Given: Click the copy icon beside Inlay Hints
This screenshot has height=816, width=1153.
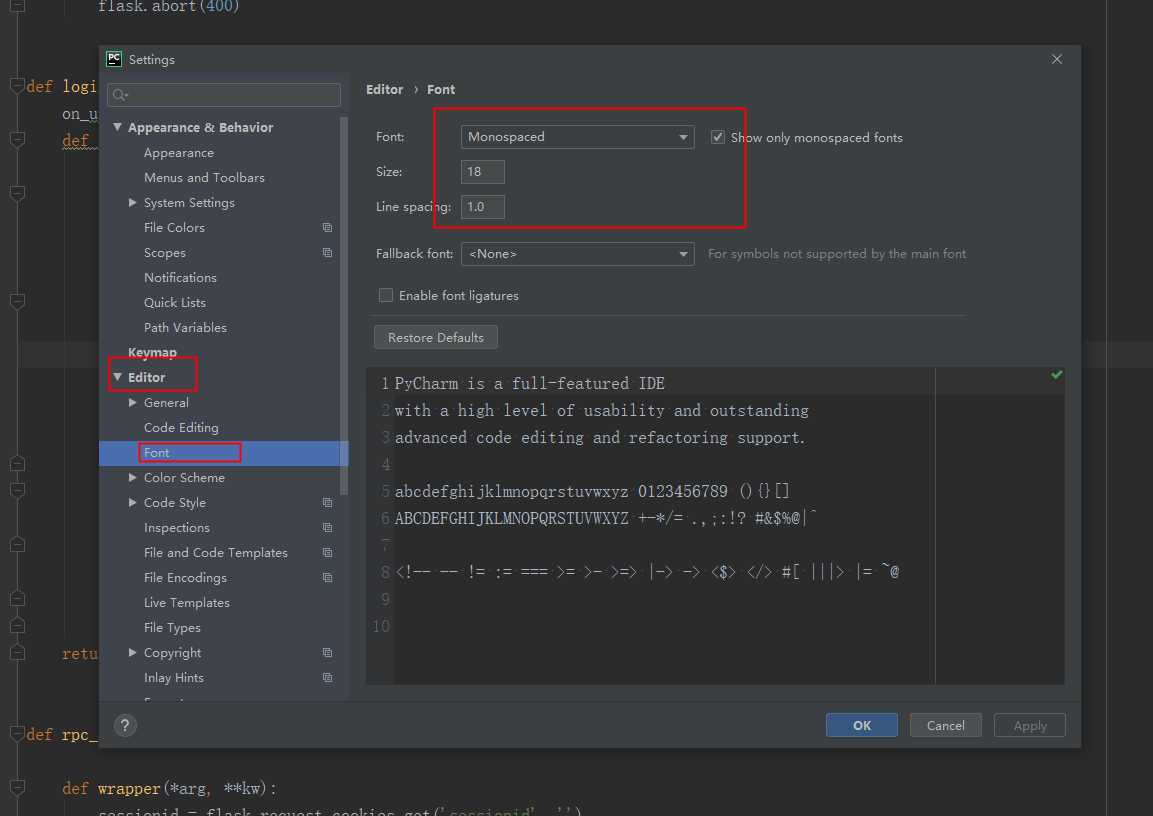Looking at the screenshot, I should (327, 678).
